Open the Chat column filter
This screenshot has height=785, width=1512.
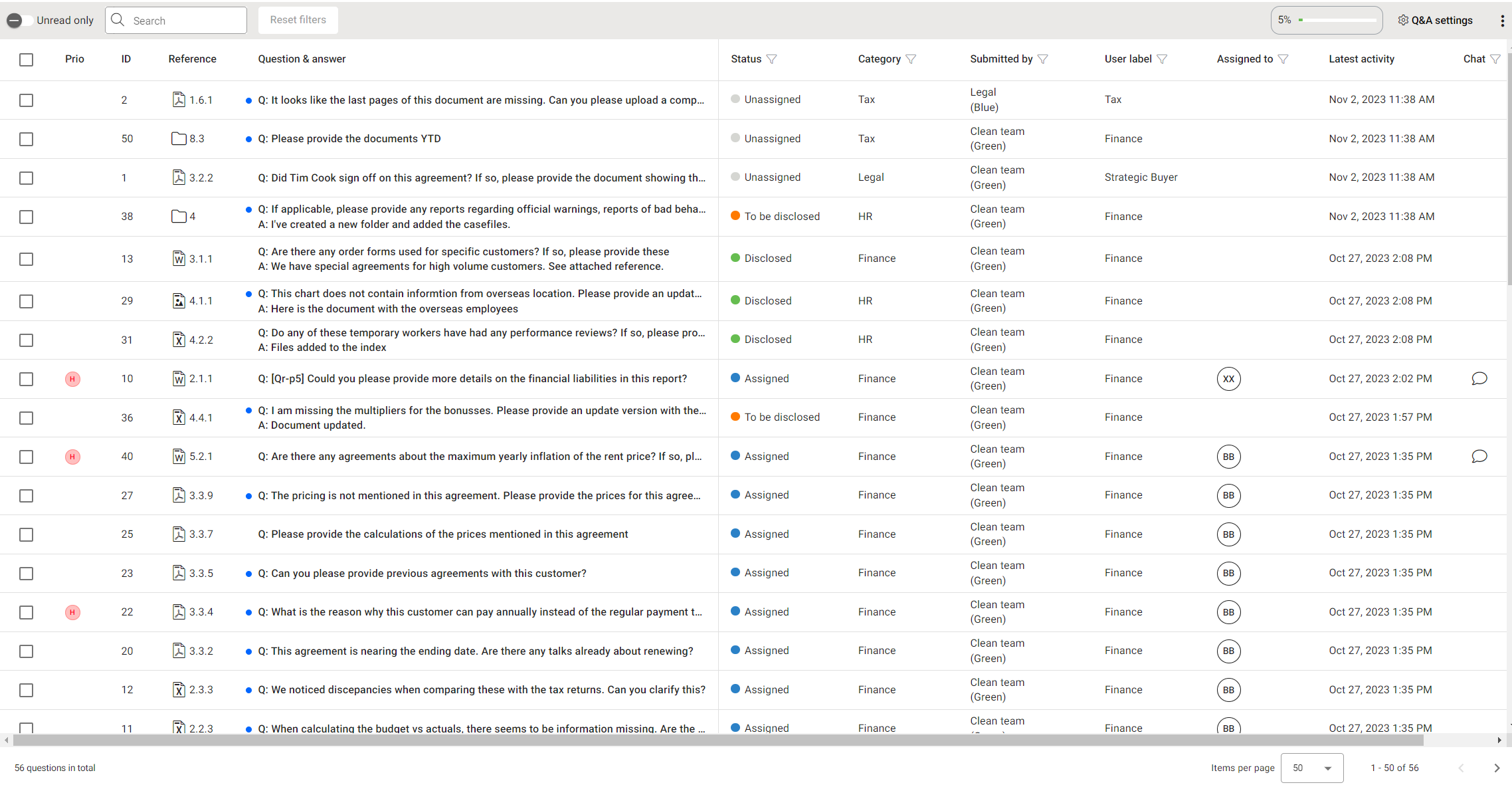(1495, 59)
